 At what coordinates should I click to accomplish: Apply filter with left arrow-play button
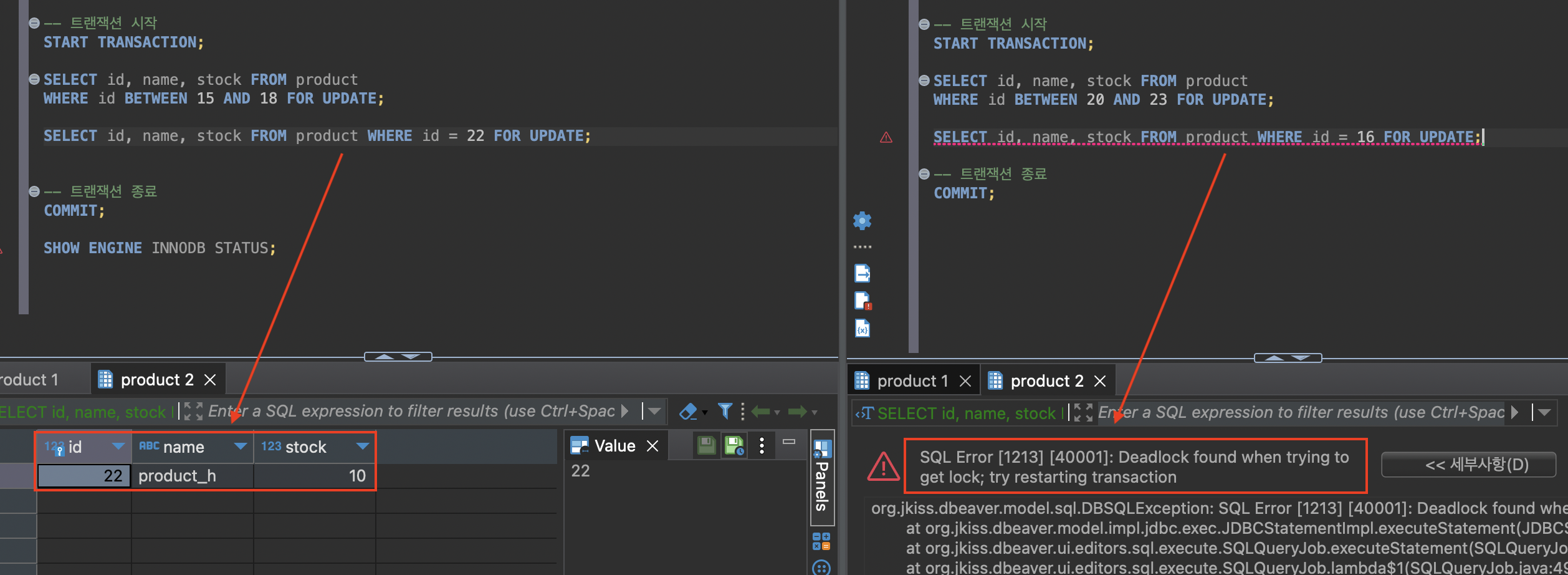click(625, 412)
